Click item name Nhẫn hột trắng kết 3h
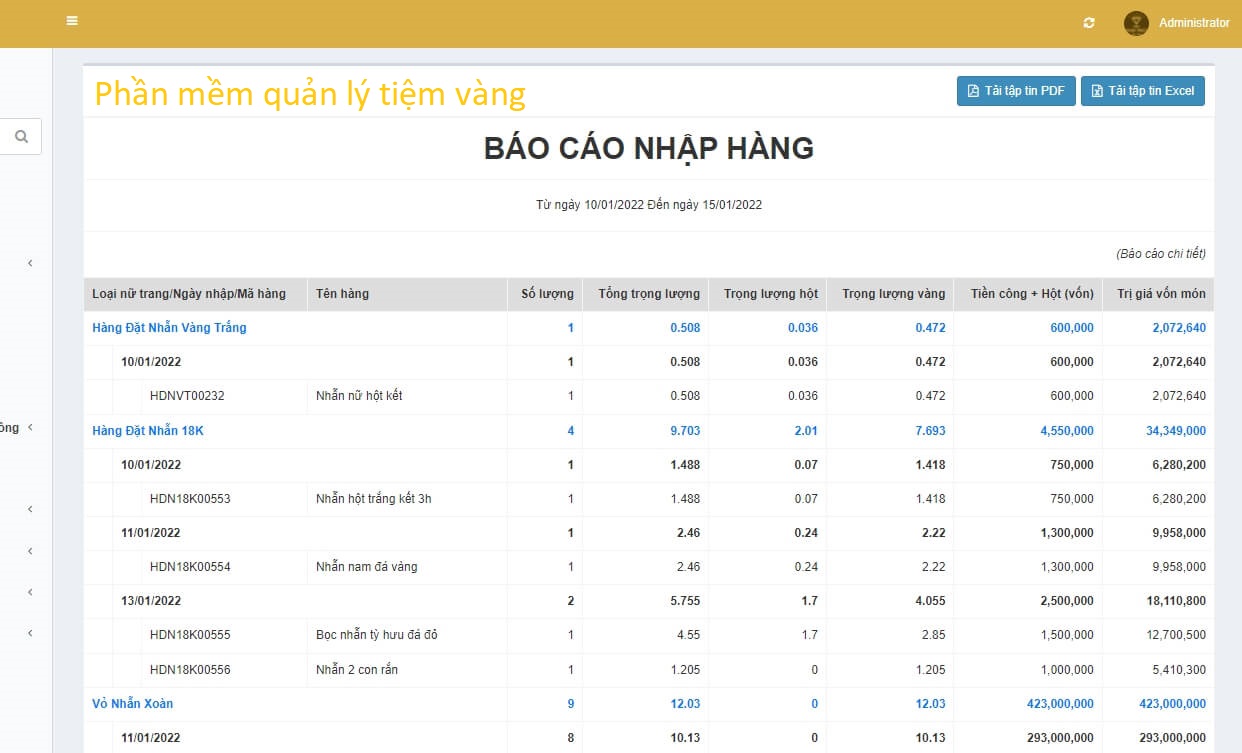This screenshot has height=753, width=1242. 374,499
